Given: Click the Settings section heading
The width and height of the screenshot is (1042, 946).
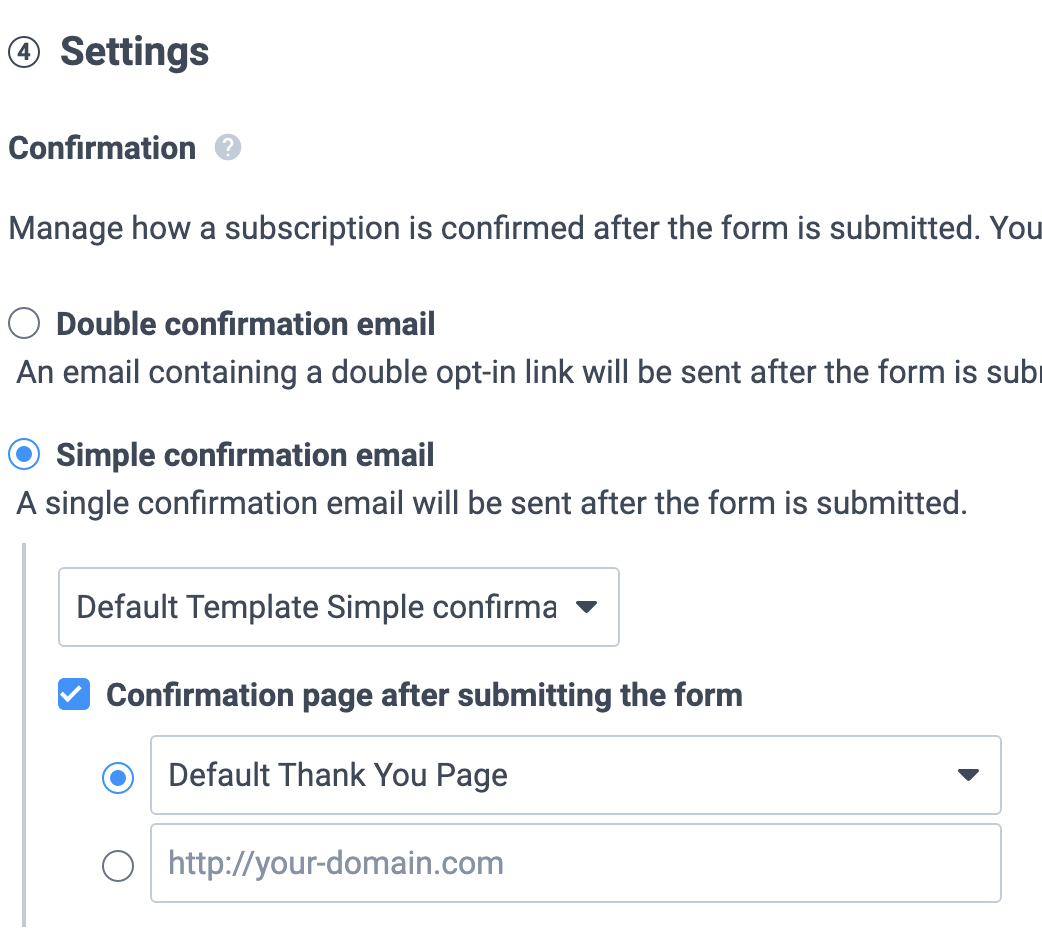Looking at the screenshot, I should click(134, 52).
